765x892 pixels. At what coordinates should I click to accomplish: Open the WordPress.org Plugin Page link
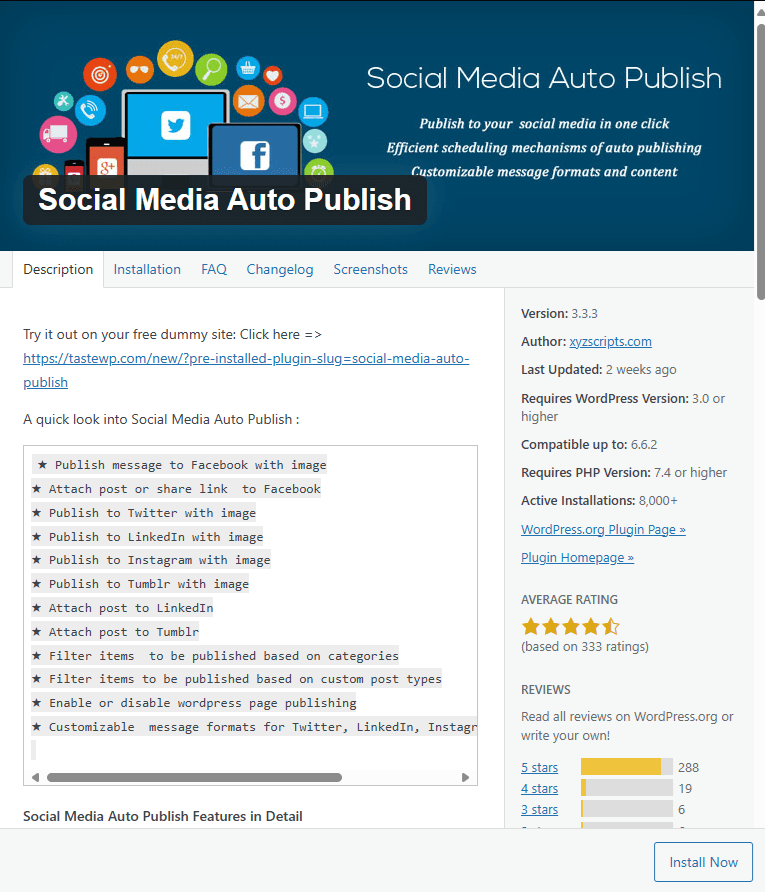tap(603, 529)
